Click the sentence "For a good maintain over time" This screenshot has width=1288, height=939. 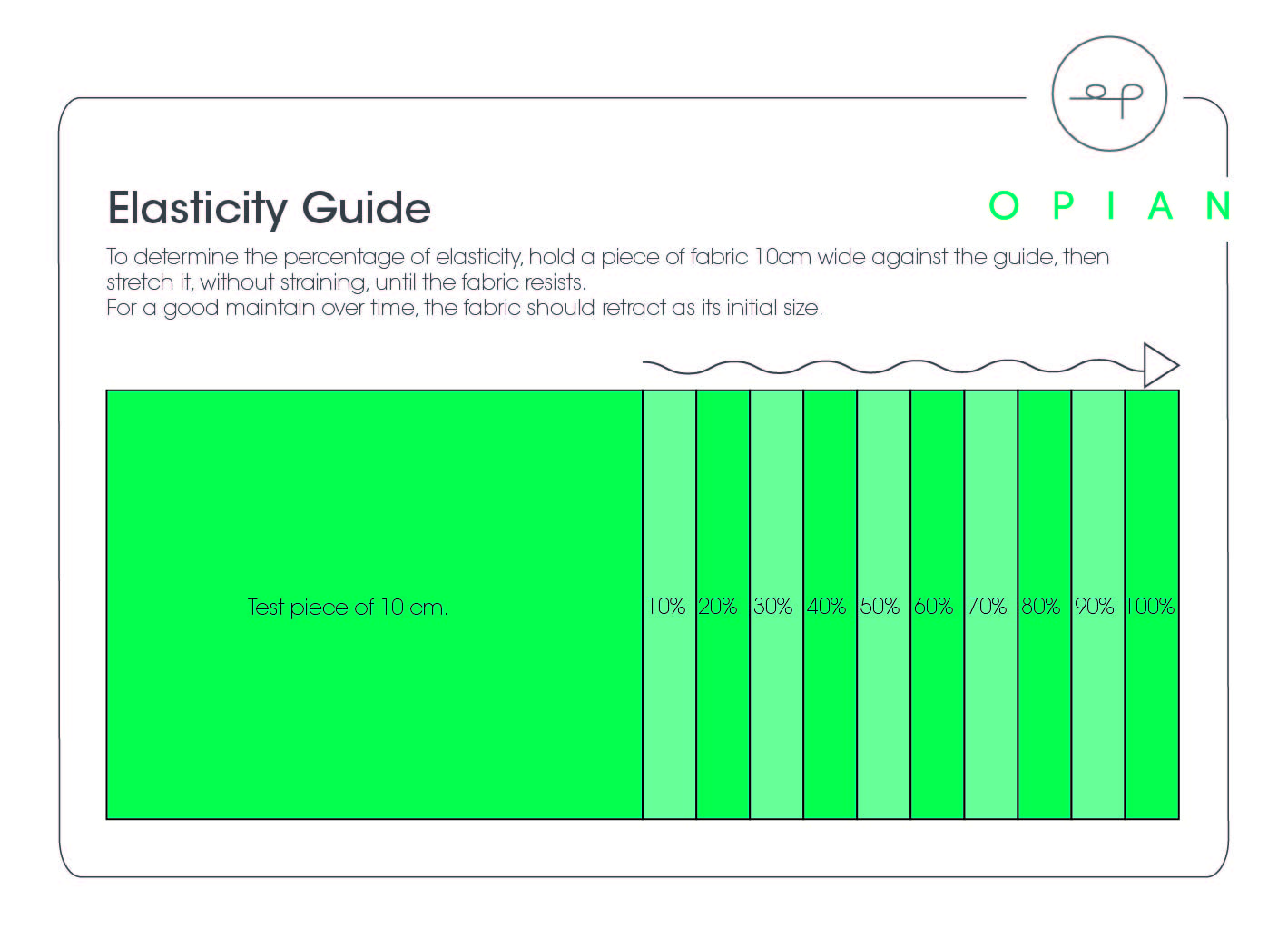click(464, 308)
